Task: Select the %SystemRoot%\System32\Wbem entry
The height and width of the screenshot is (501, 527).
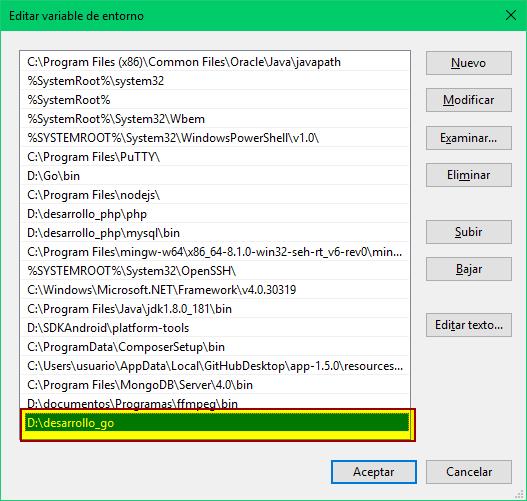Action: pos(215,119)
